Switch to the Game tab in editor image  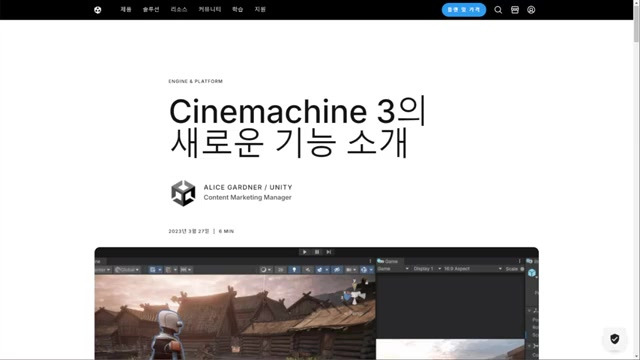[x=389, y=261]
